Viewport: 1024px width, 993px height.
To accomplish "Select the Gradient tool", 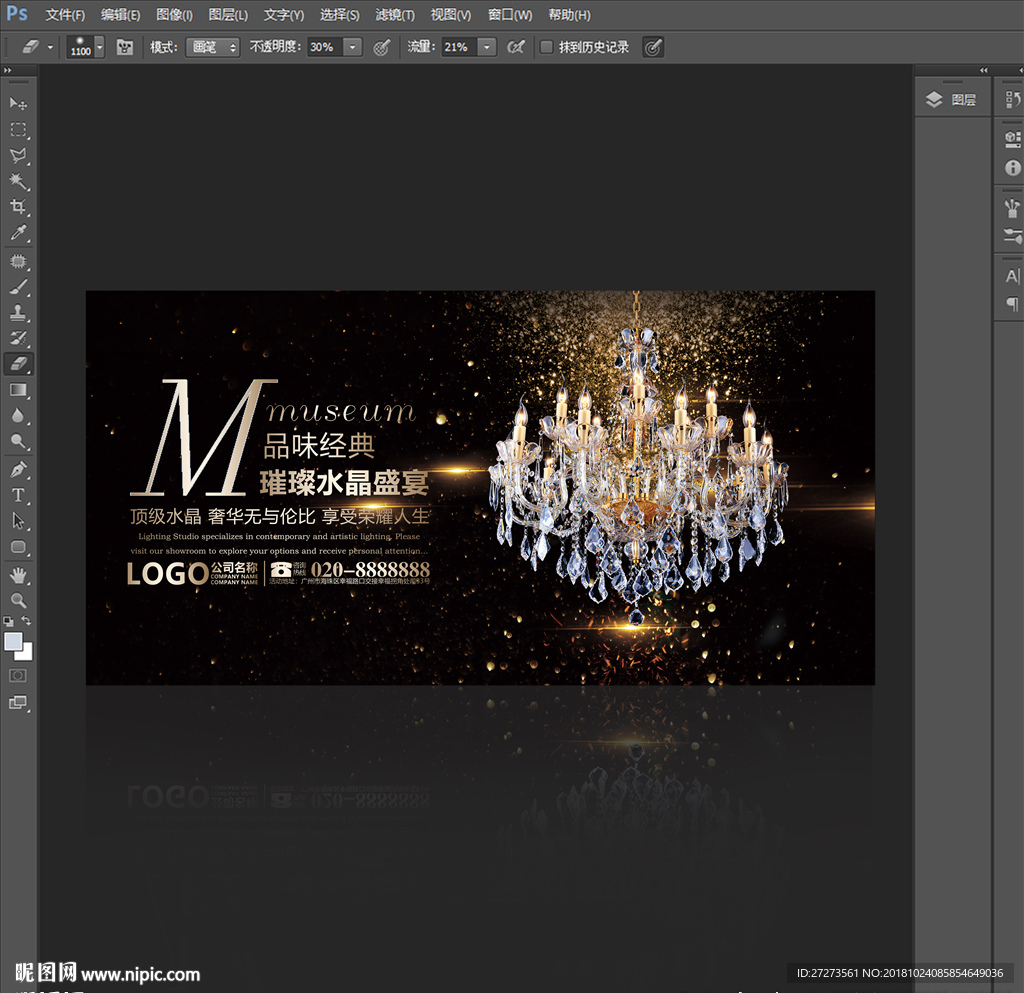I will [x=18, y=390].
